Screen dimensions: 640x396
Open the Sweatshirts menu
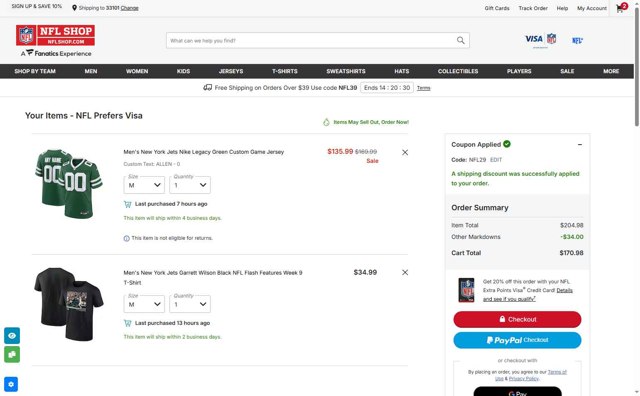(346, 71)
